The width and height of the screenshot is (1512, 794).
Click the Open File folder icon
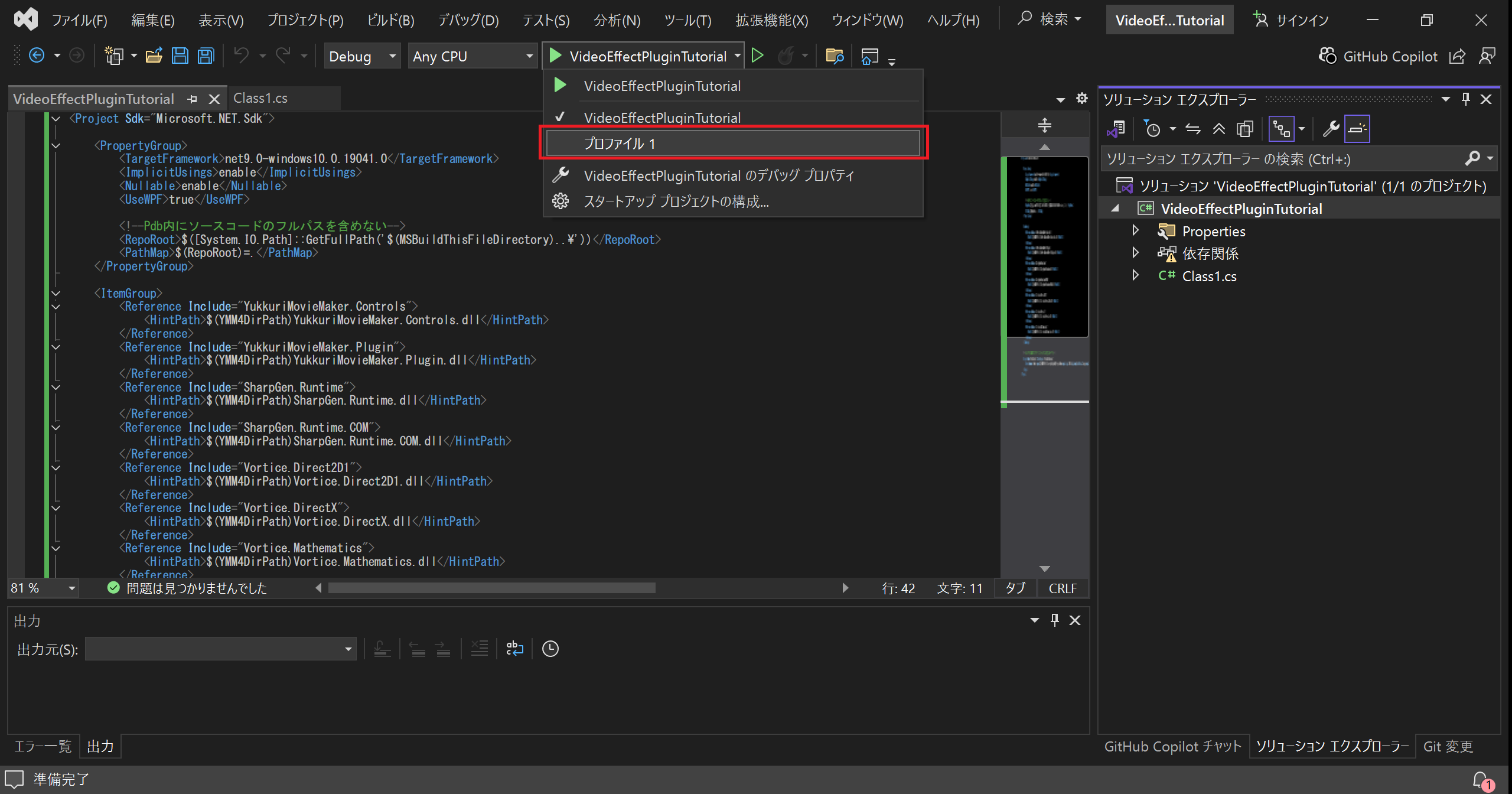click(154, 56)
